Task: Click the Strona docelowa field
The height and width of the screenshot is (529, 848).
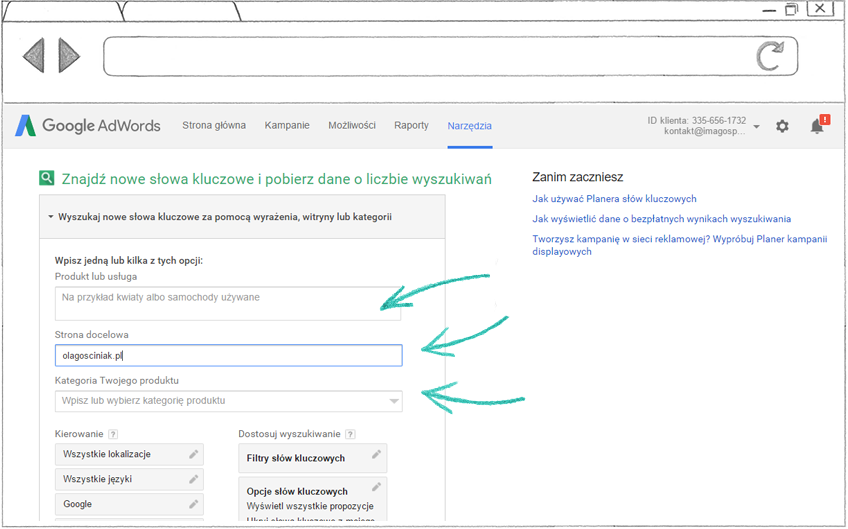Action: point(228,355)
